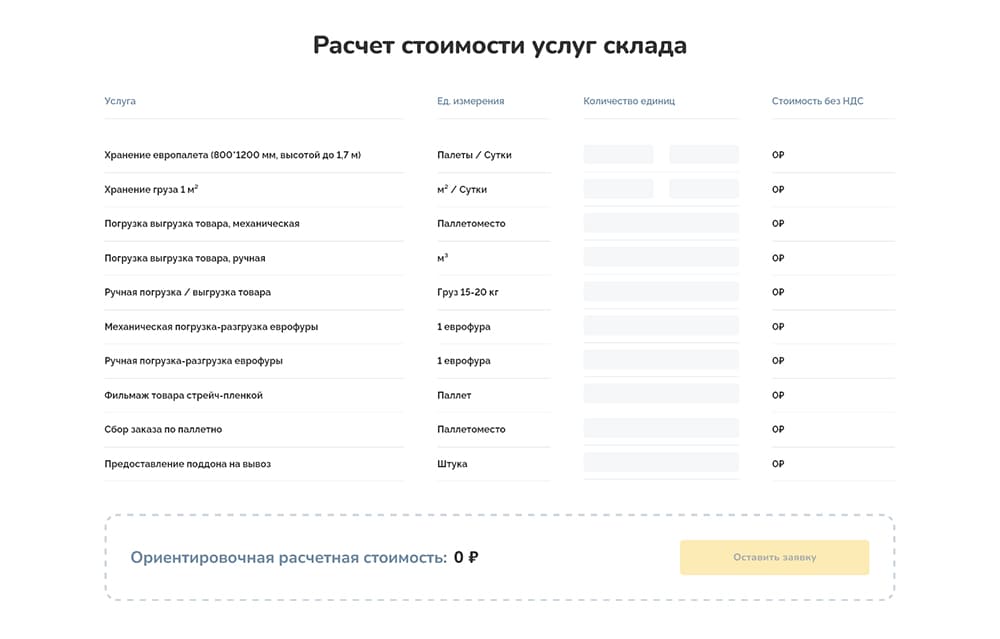Focus right quantity field for Хранение европалета
1000x639 pixels.
tap(703, 154)
